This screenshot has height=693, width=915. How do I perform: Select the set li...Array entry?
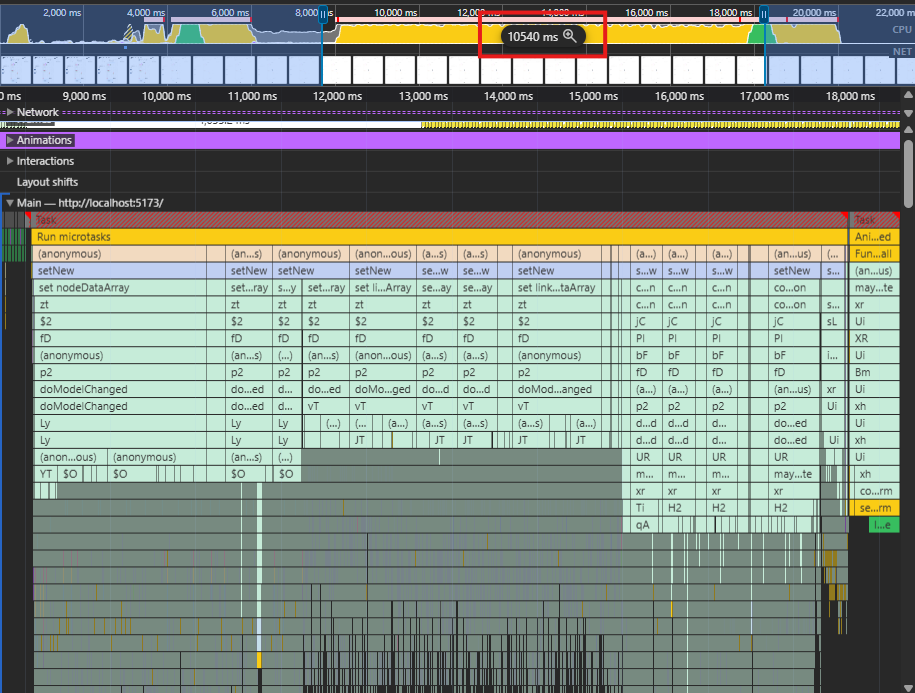click(x=382, y=288)
